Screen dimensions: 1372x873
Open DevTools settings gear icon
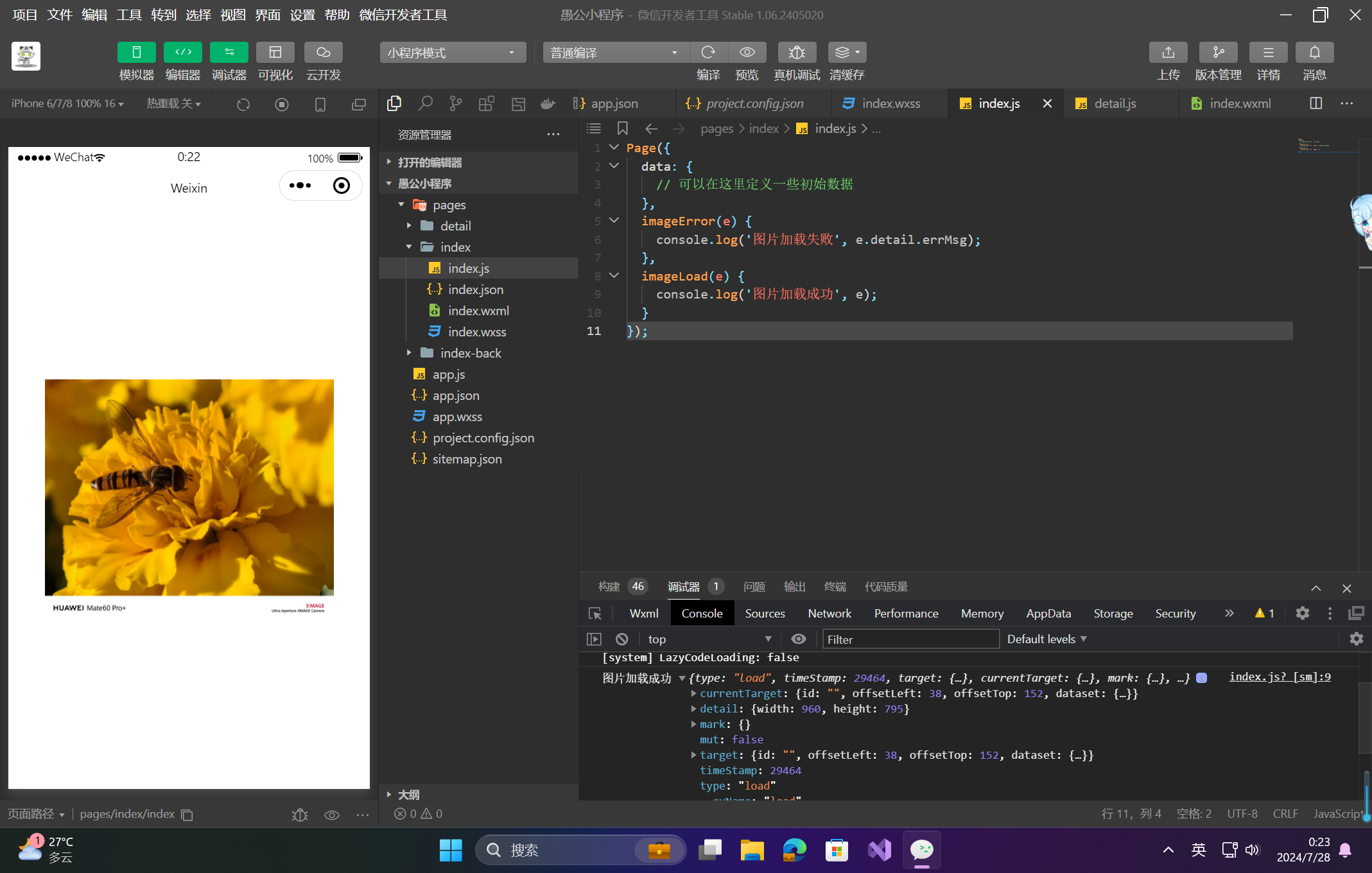[x=1302, y=613]
